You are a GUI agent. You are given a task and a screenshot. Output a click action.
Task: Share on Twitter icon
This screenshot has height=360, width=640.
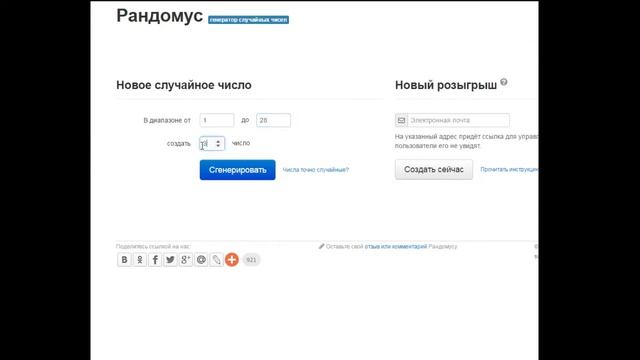[x=170, y=260]
